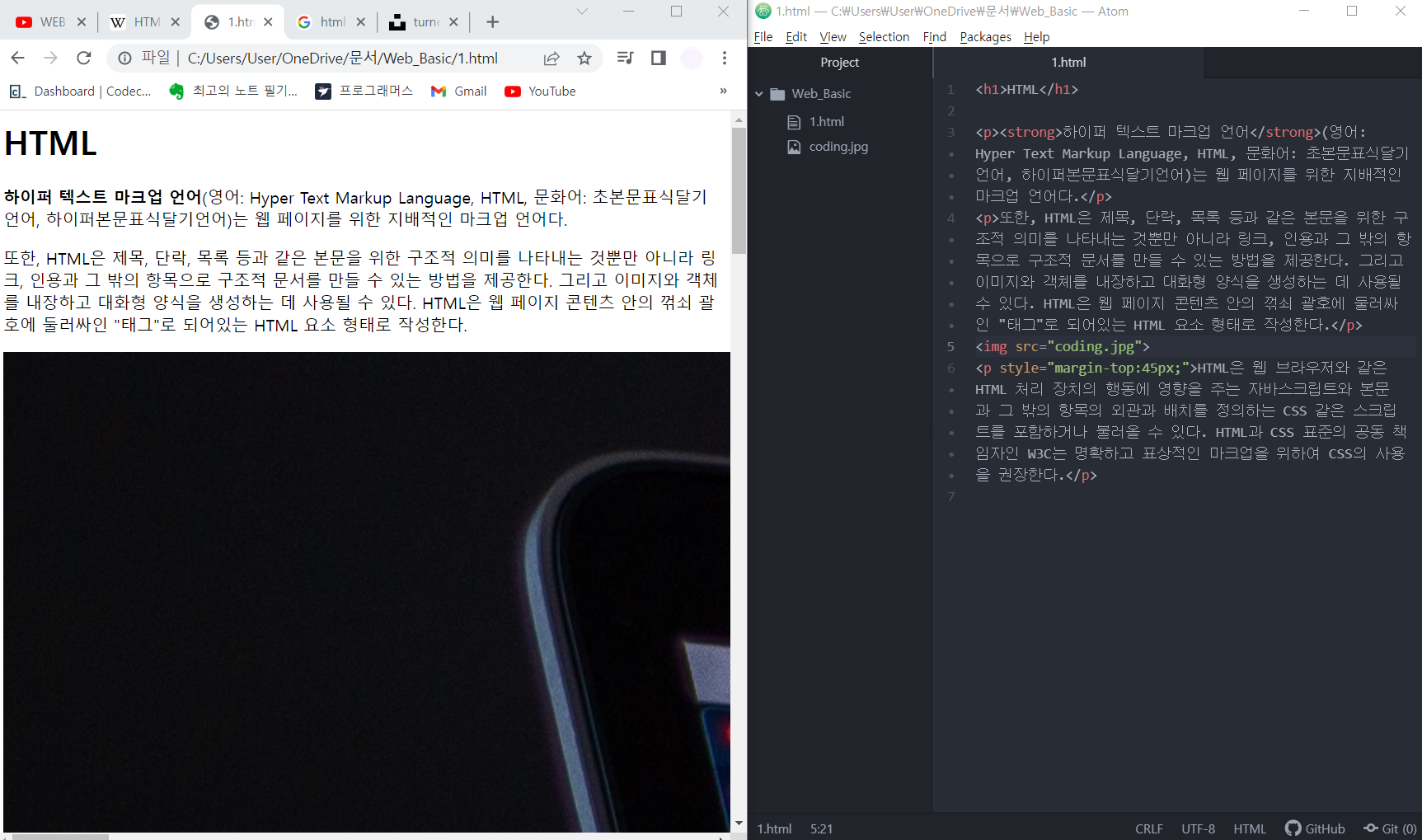1422x840 pixels.
Task: Change CRLF line ending in status bar
Action: (1148, 828)
